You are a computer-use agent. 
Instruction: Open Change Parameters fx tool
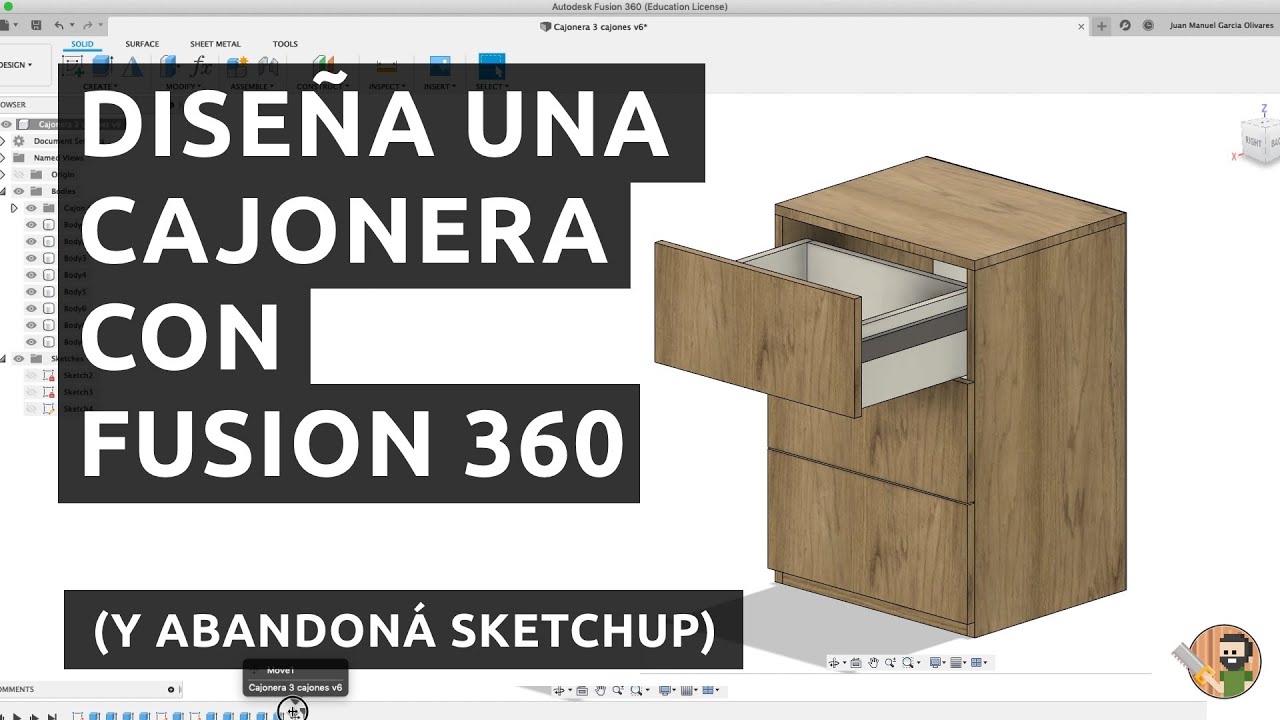pos(201,66)
